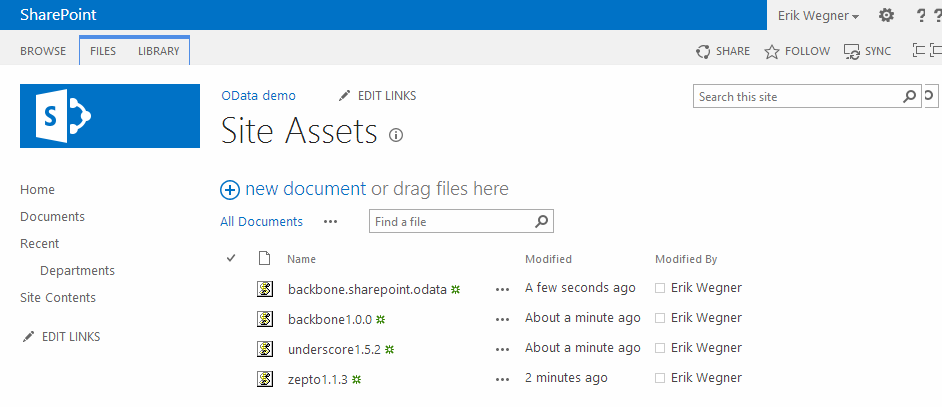The height and width of the screenshot is (407, 942).
Task: Click the SharePoint site logo
Action: point(110,116)
